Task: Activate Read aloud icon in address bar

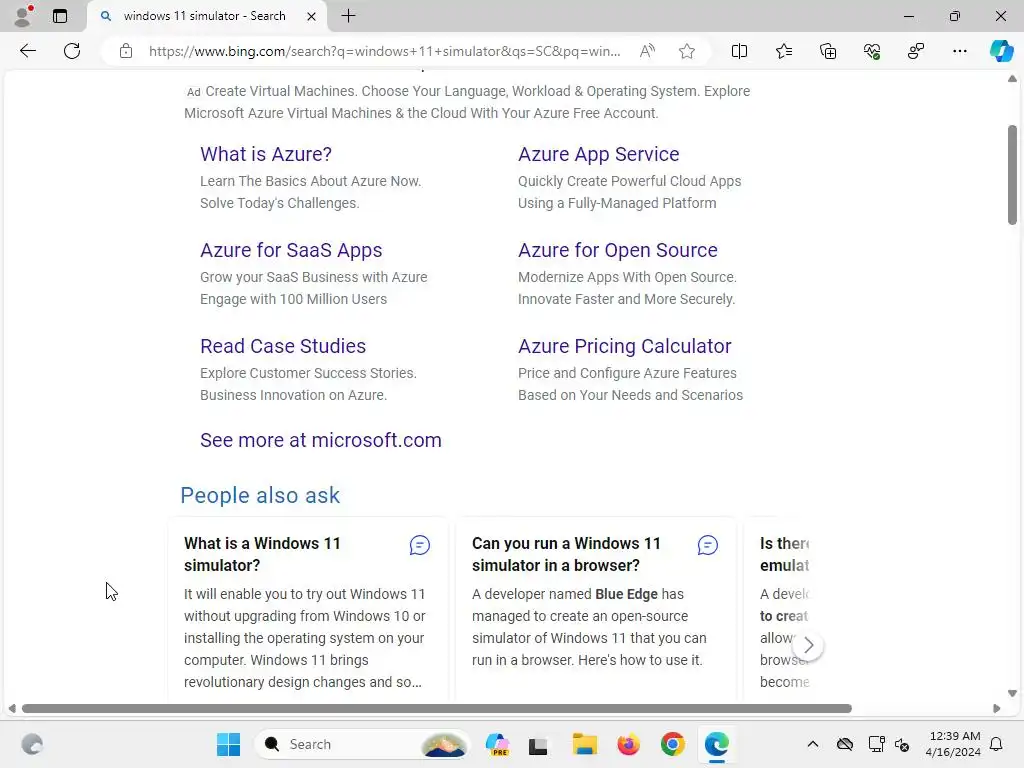Action: coord(647,51)
